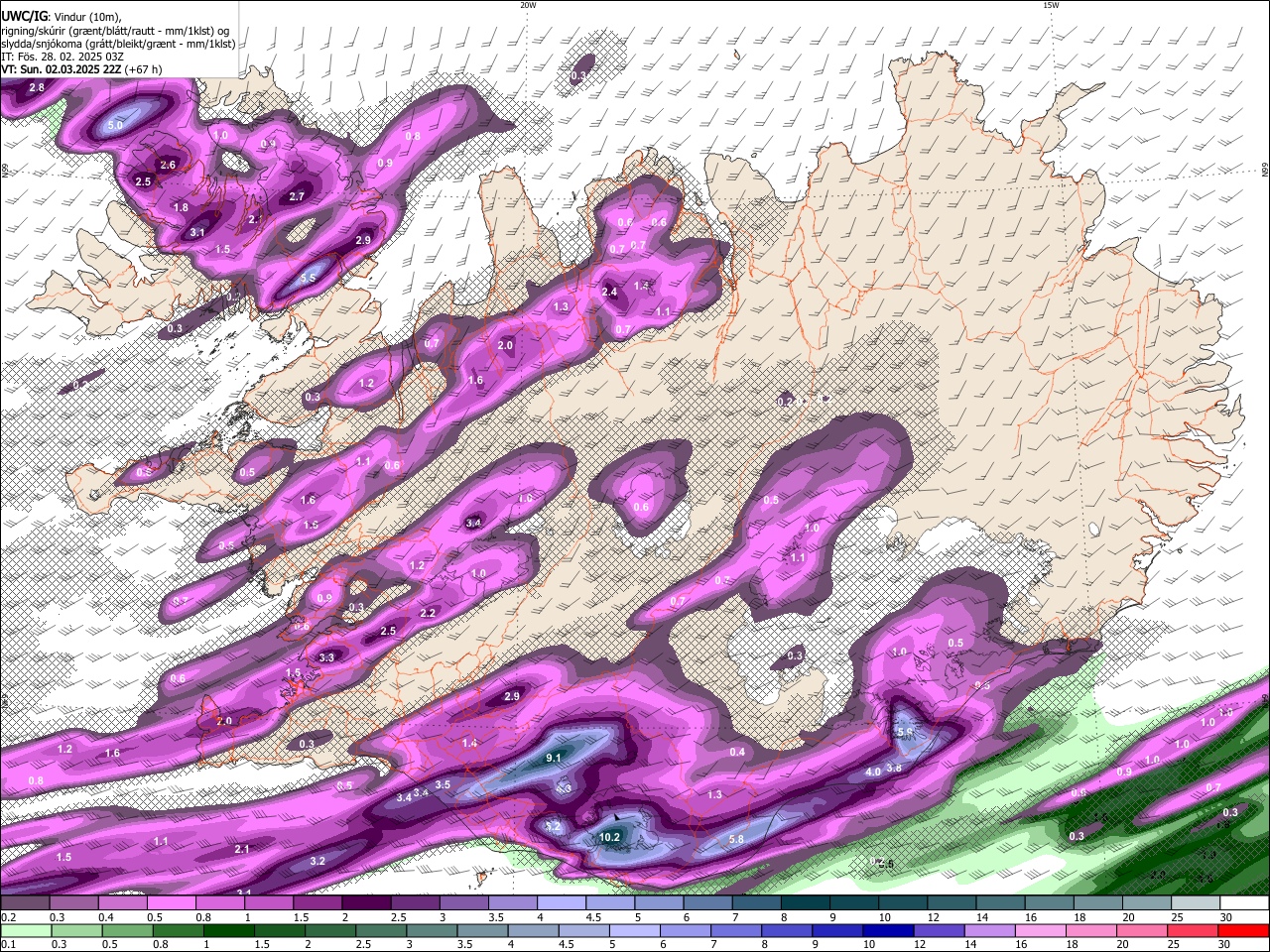Click the dark green 1 swatch in lower legend

(x=230, y=930)
